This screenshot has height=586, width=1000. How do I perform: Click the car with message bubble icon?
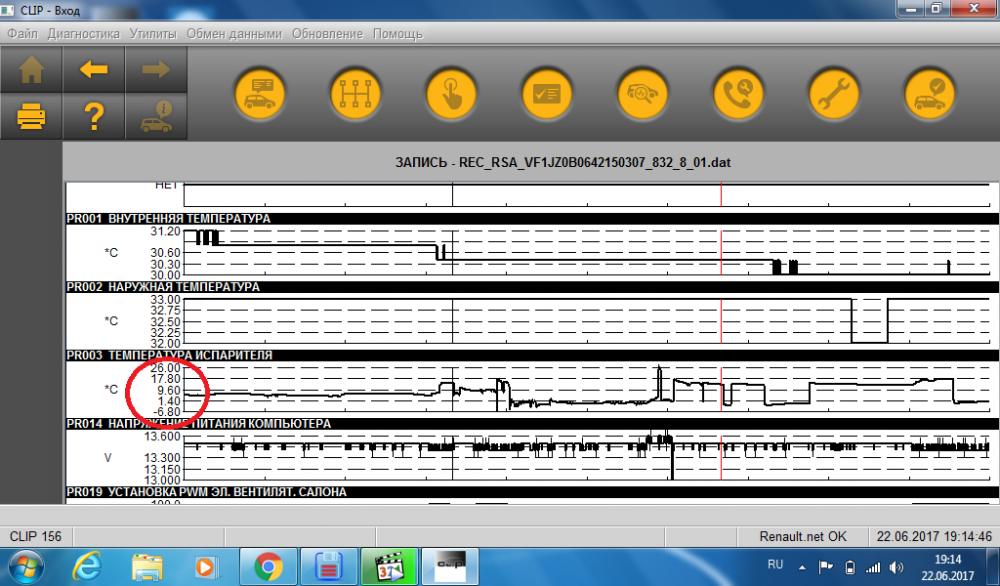260,94
